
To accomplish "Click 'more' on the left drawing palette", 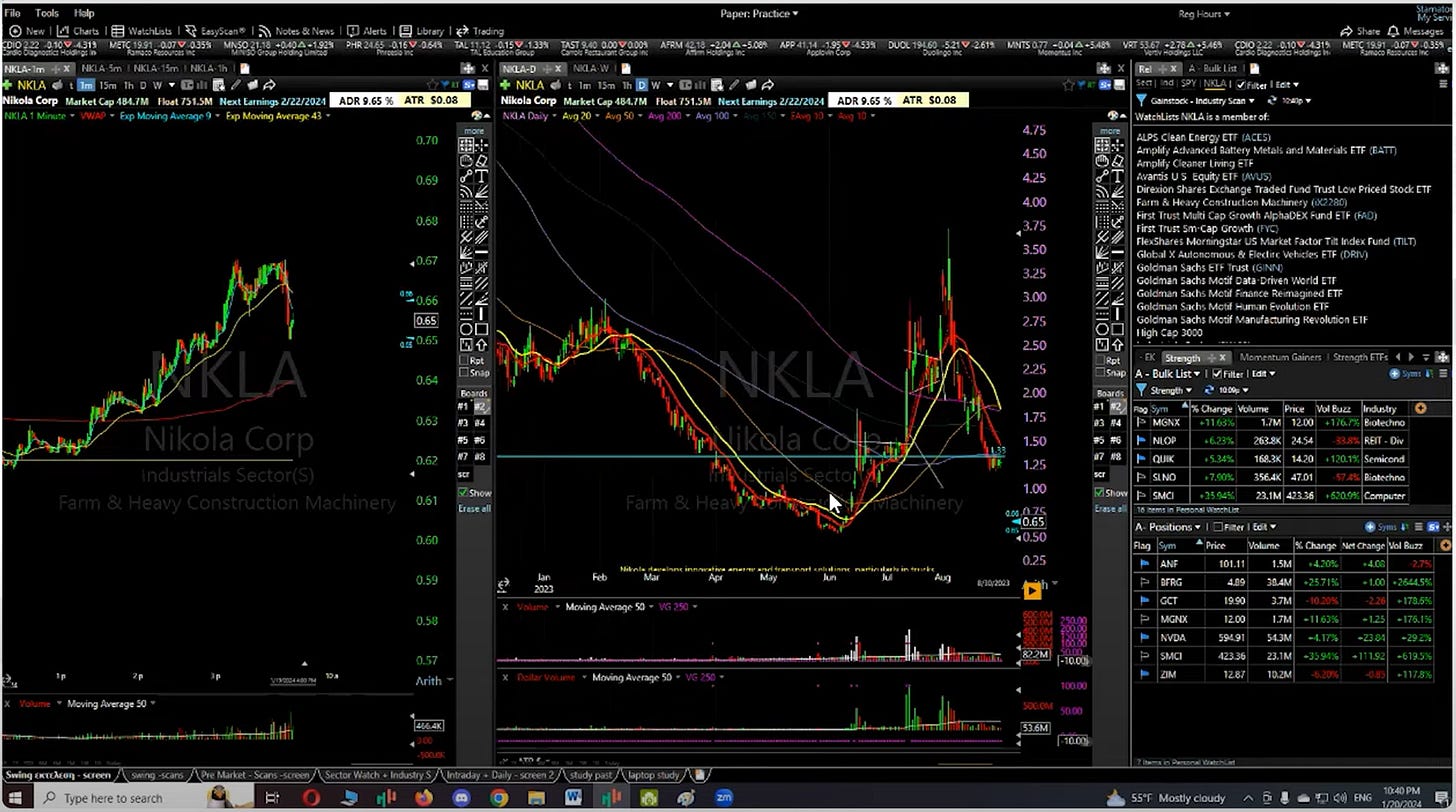I will [474, 131].
